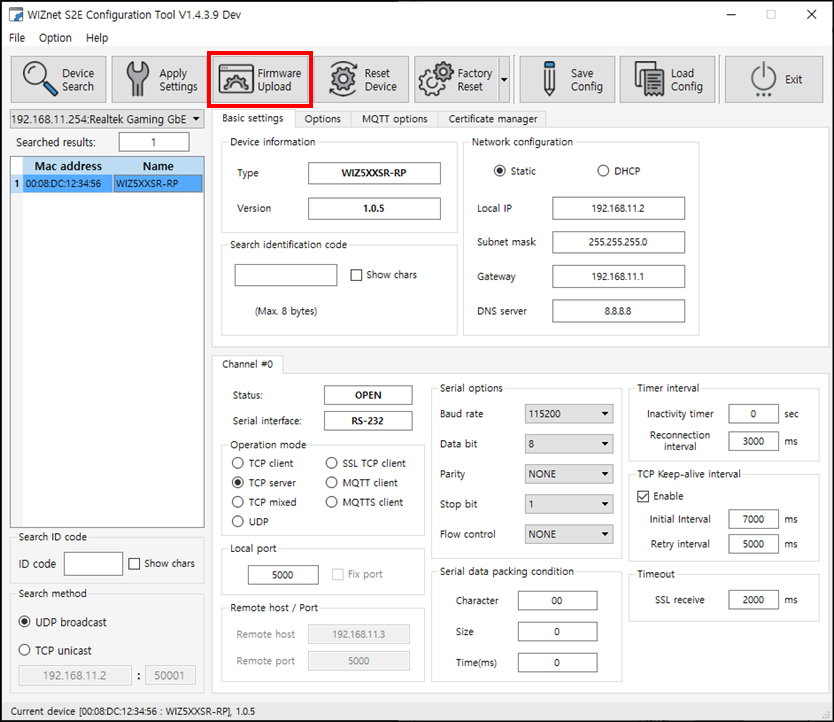Open the Option menu
Image resolution: width=834 pixels, height=722 pixels.
point(55,38)
